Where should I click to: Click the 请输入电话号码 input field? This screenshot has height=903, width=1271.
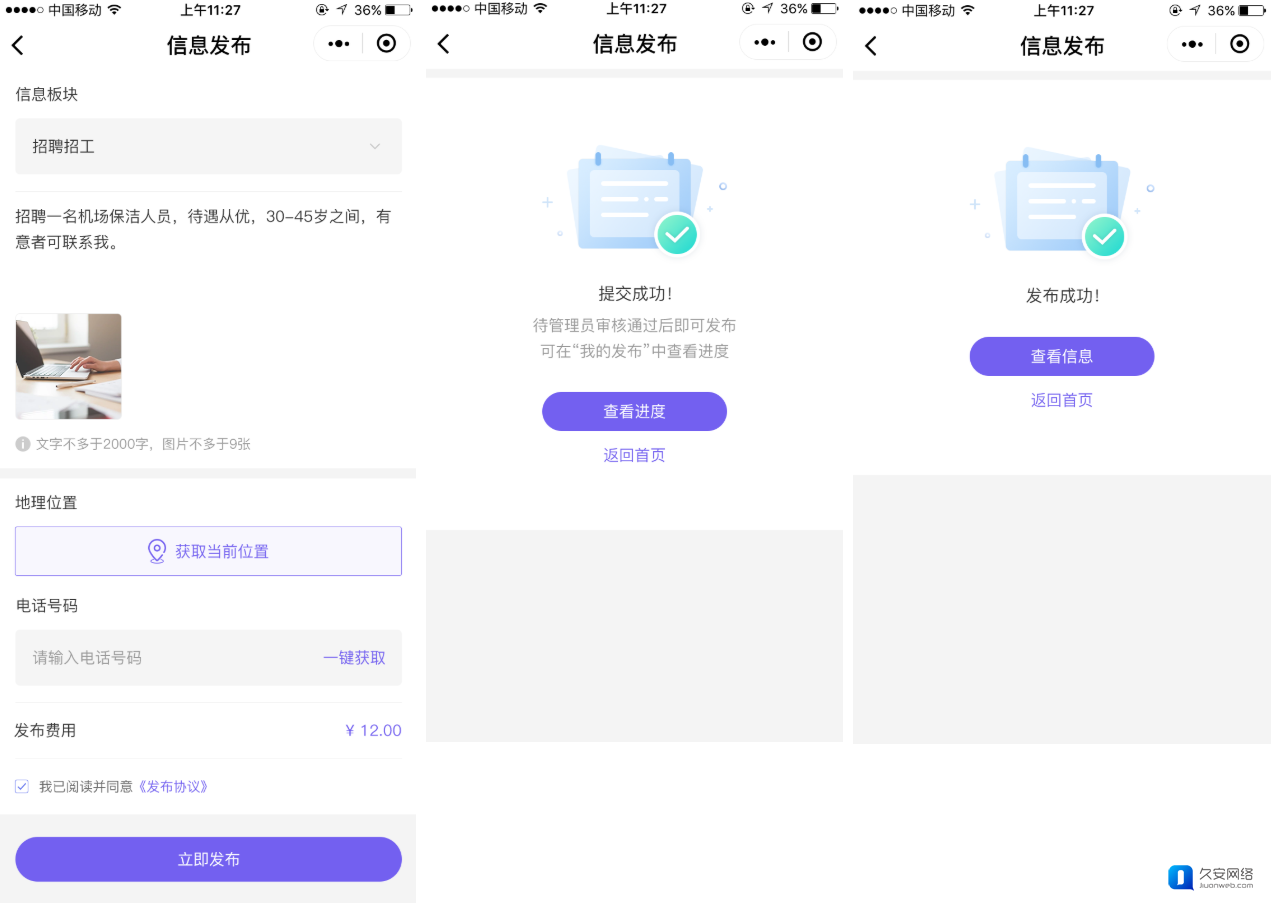pyautogui.click(x=160, y=658)
